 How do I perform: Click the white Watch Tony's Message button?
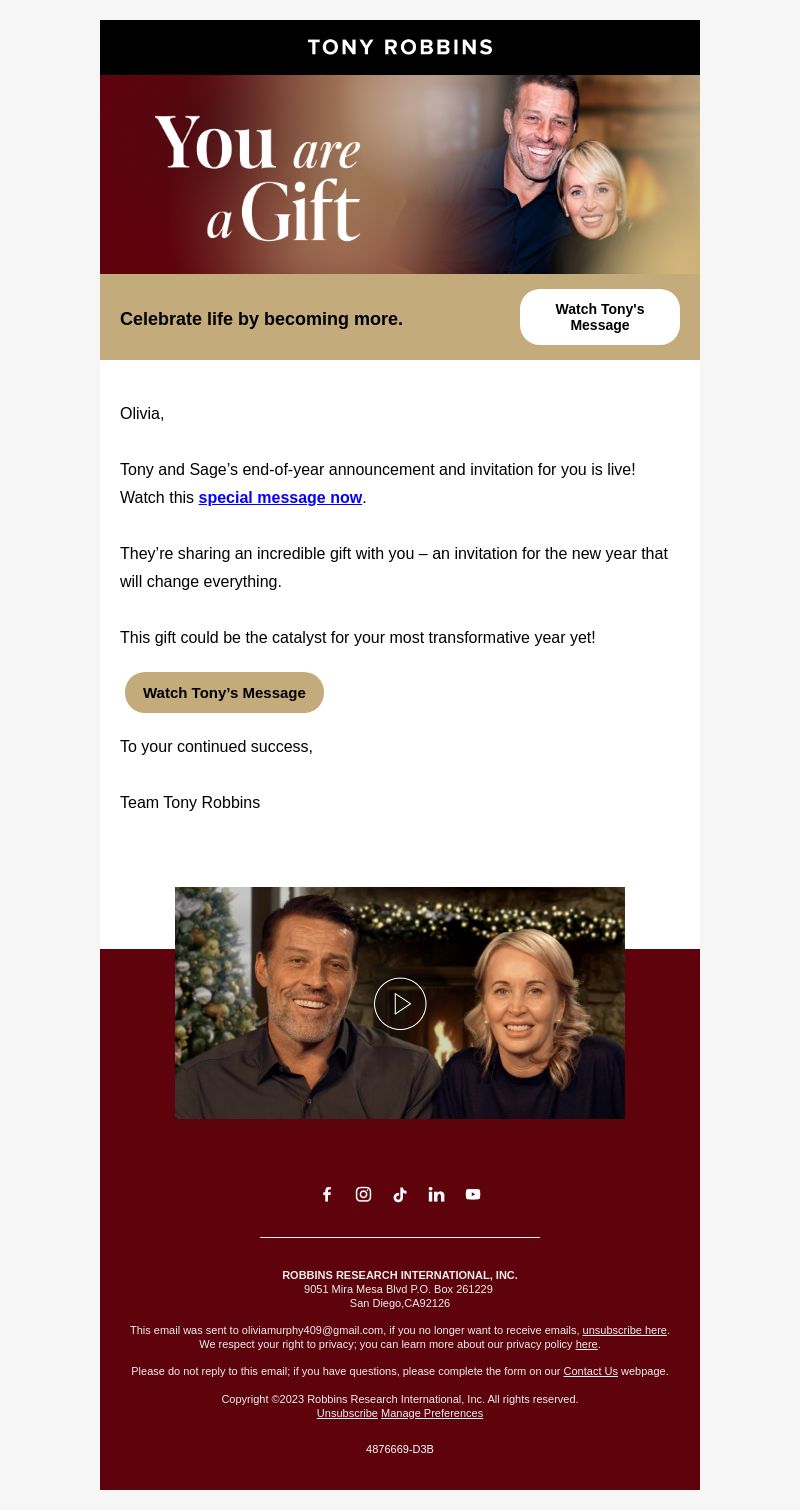point(600,317)
